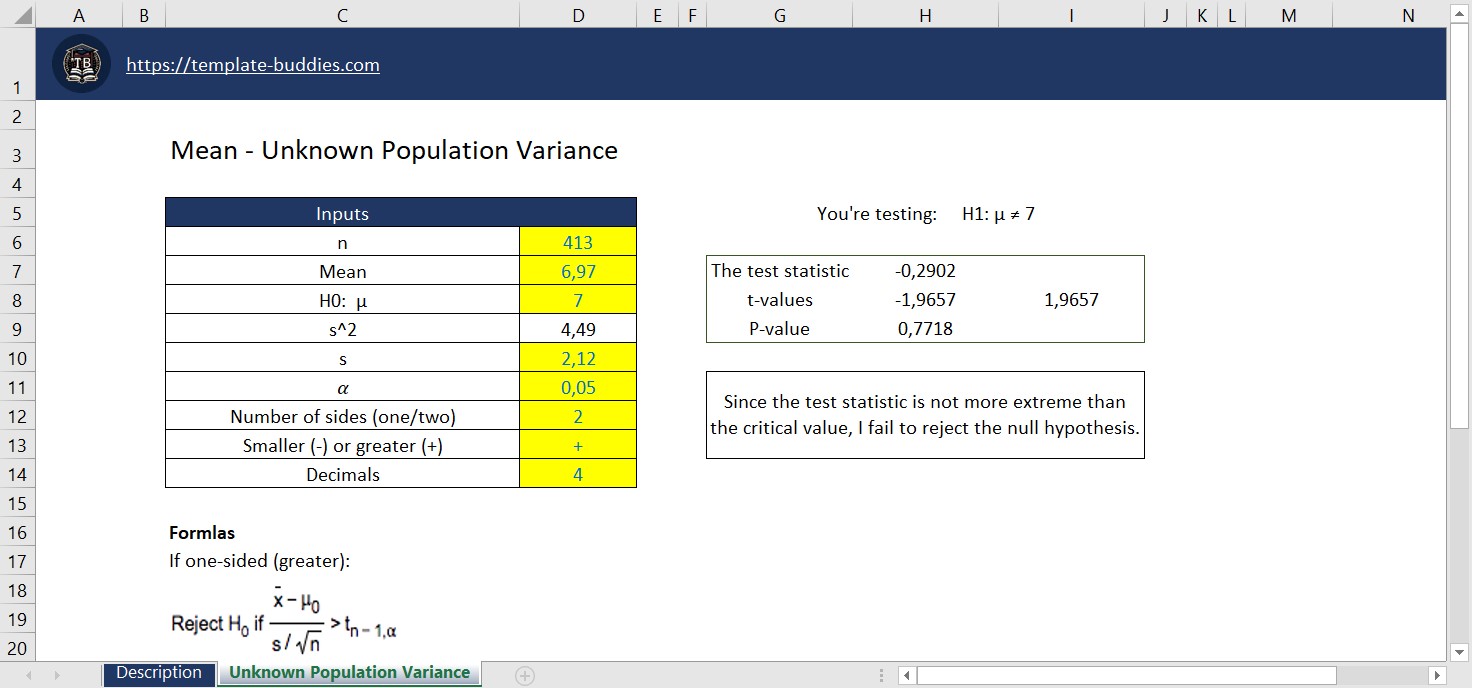Click the vertical scrollbar up arrow
Image resolution: width=1472 pixels, height=688 pixels.
(1458, 13)
